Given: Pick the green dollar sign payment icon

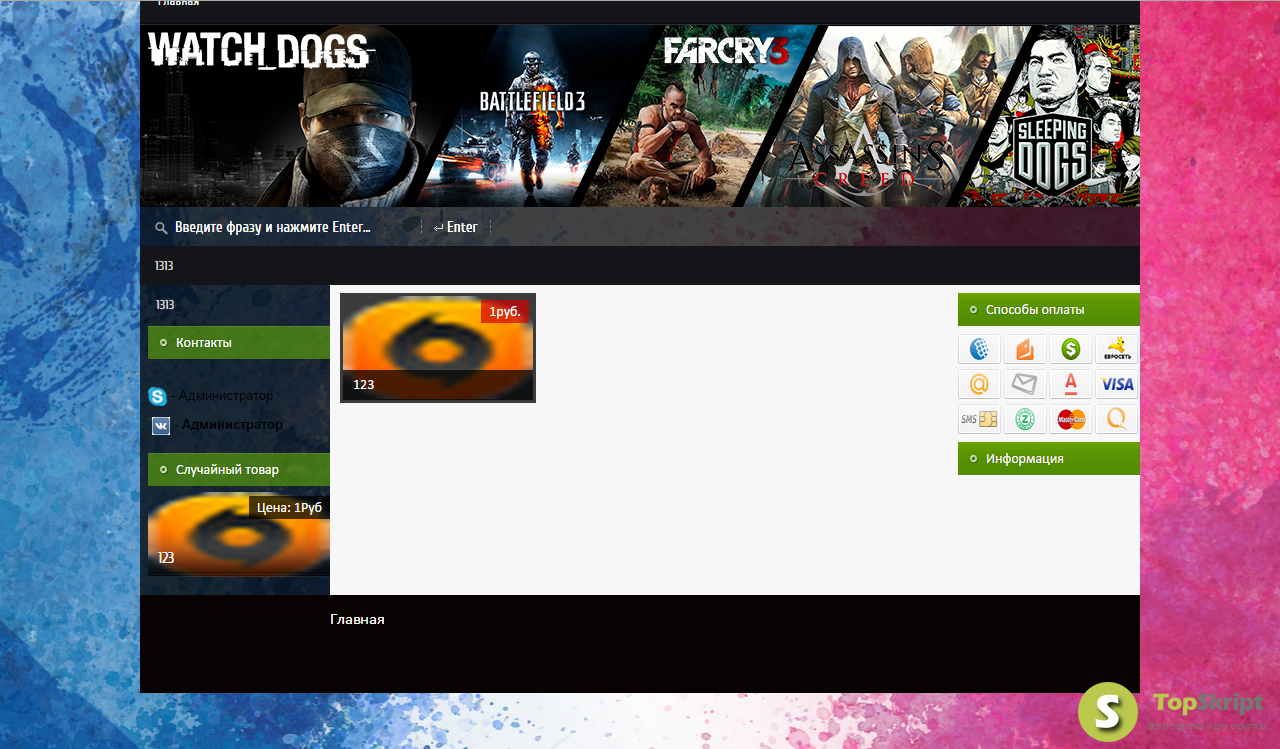Looking at the screenshot, I should click(x=1071, y=349).
